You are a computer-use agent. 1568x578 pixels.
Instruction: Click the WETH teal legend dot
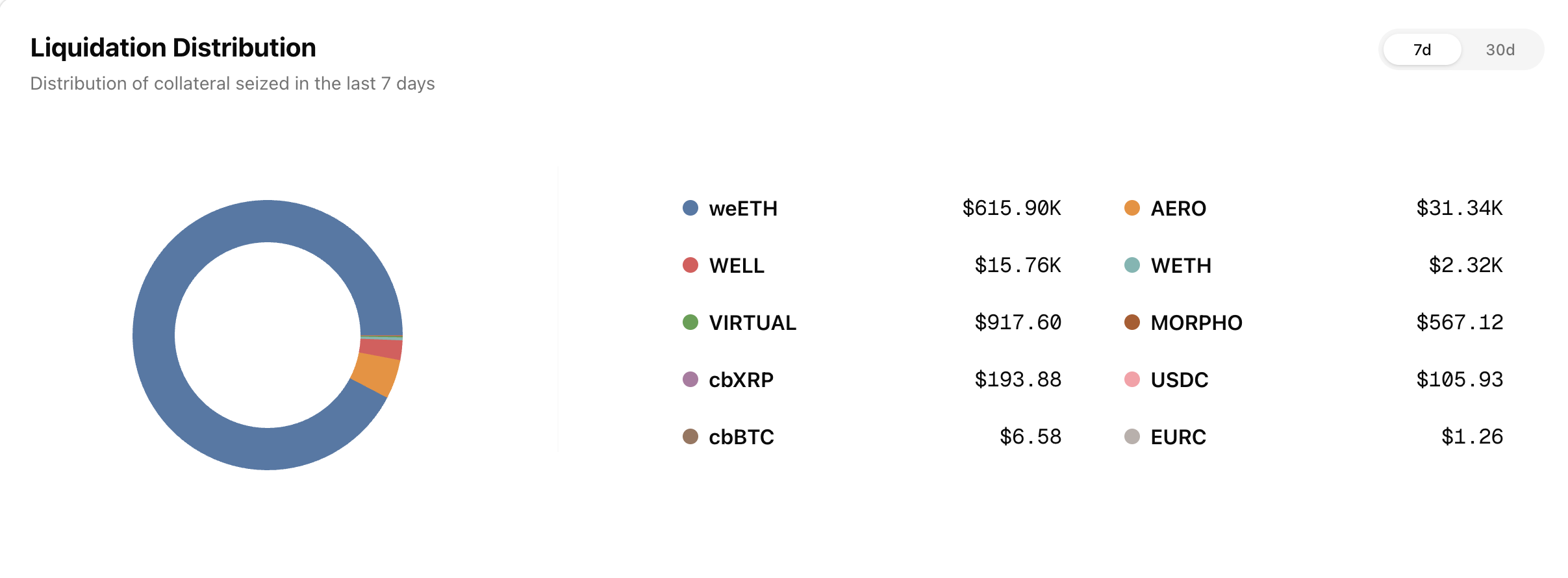[x=1132, y=265]
